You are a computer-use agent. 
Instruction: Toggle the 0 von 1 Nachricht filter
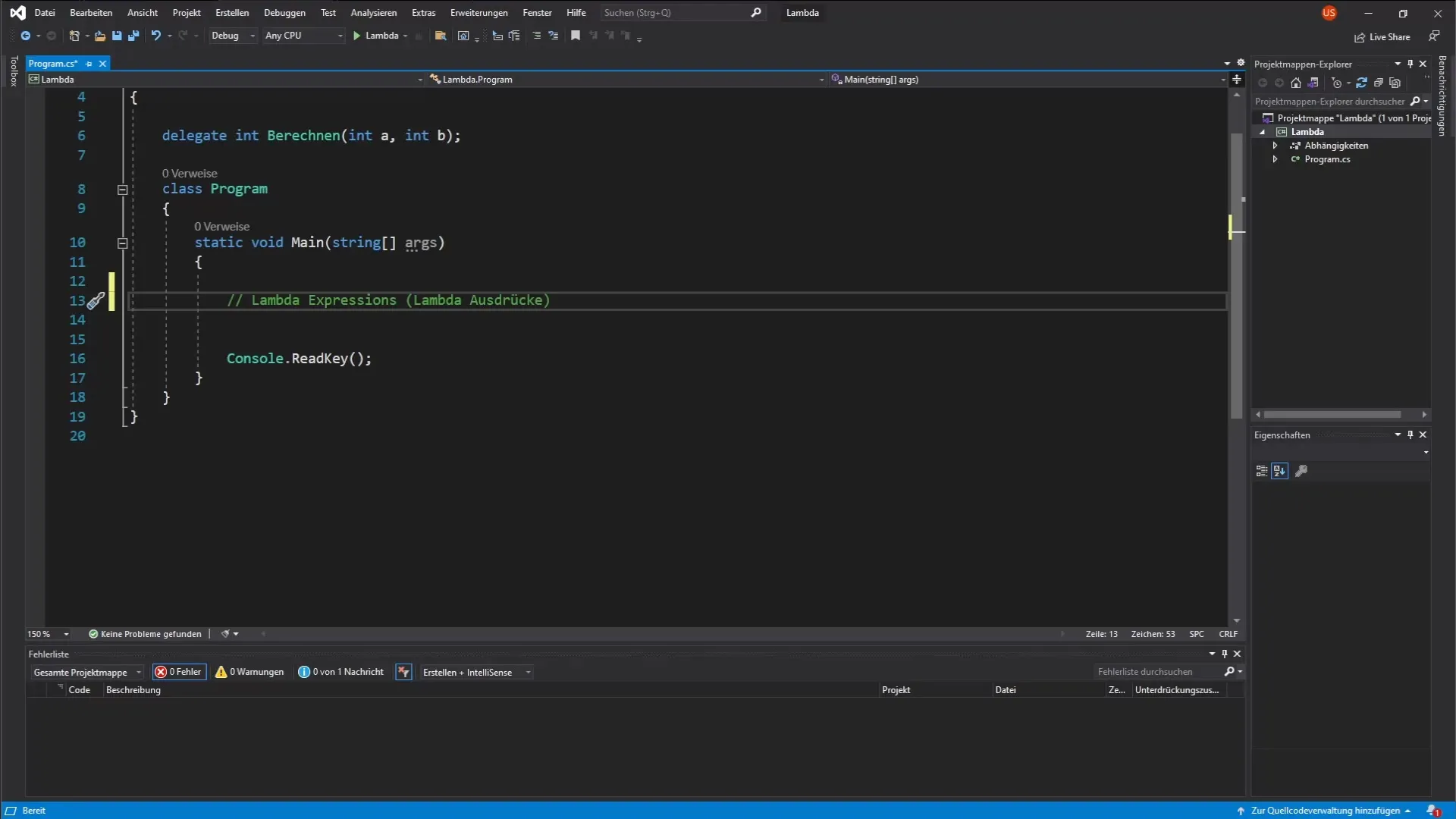coord(341,672)
